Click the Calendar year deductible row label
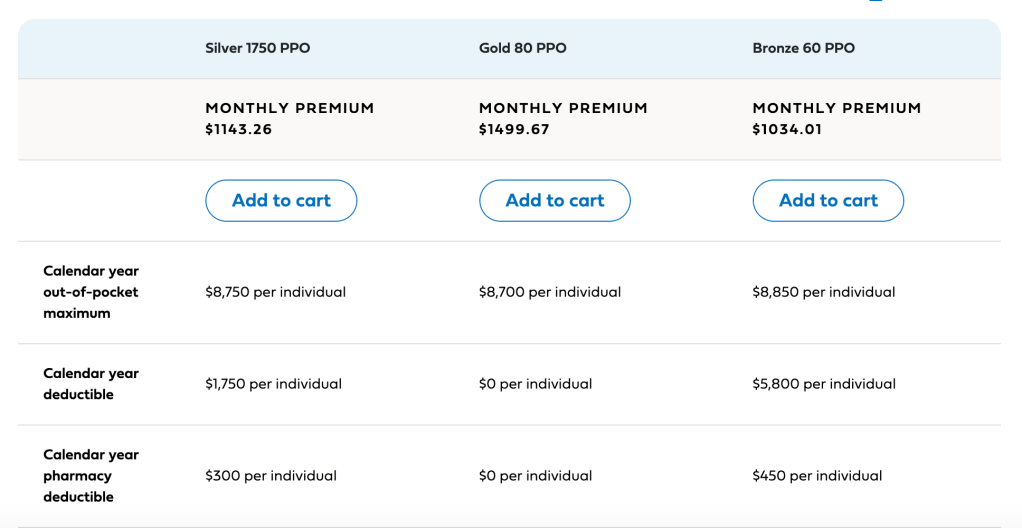Viewport: 1022px width, 528px height. tap(91, 384)
